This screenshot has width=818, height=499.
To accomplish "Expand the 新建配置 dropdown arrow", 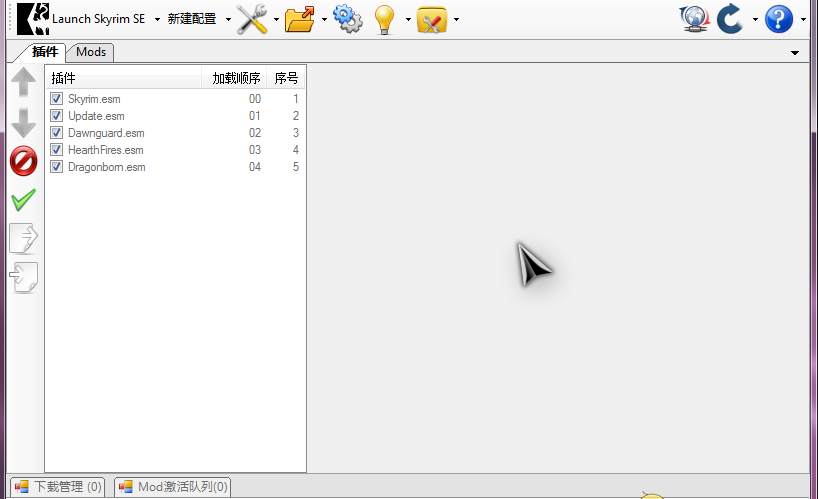I will (x=228, y=20).
